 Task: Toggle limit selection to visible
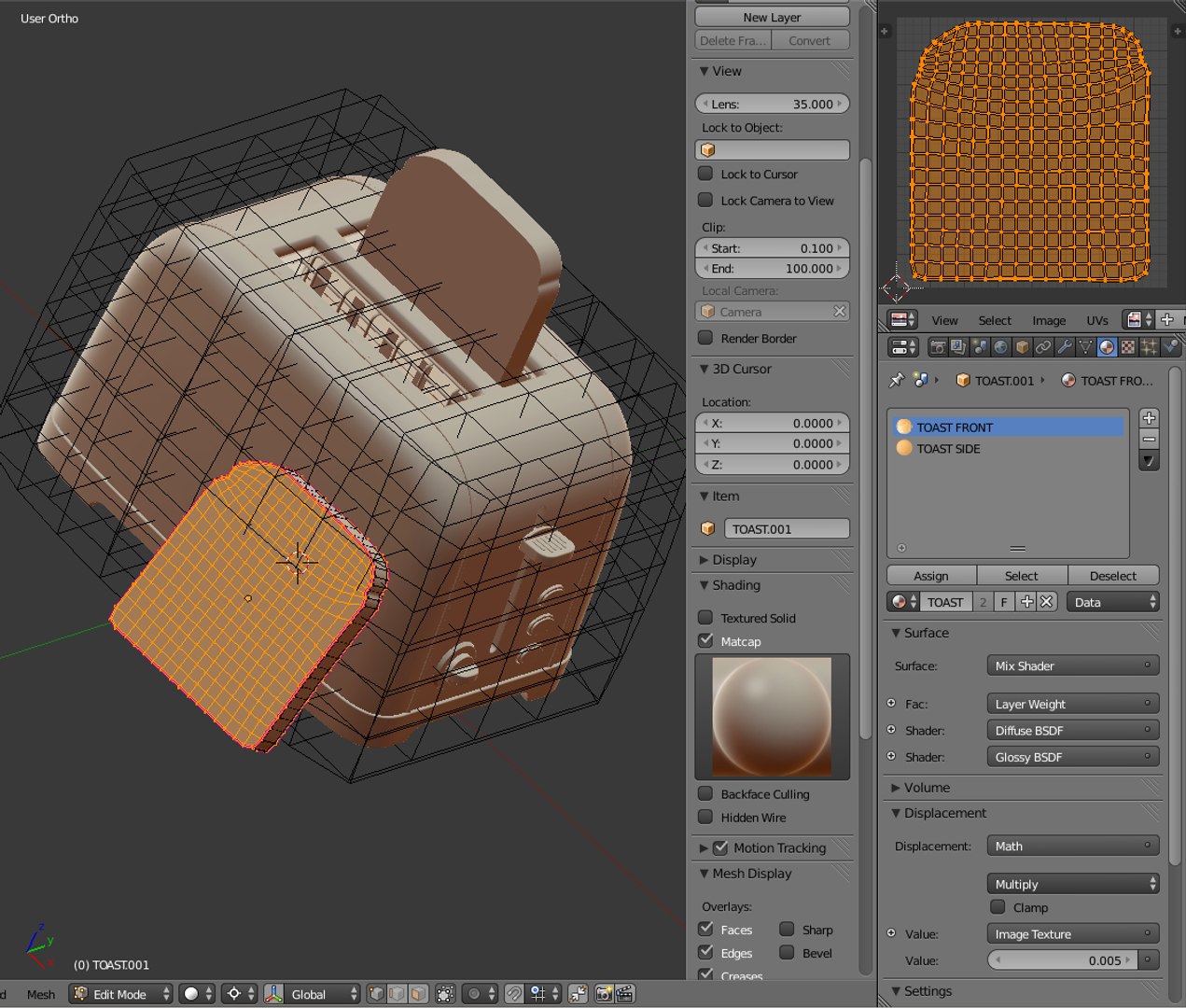point(445,994)
